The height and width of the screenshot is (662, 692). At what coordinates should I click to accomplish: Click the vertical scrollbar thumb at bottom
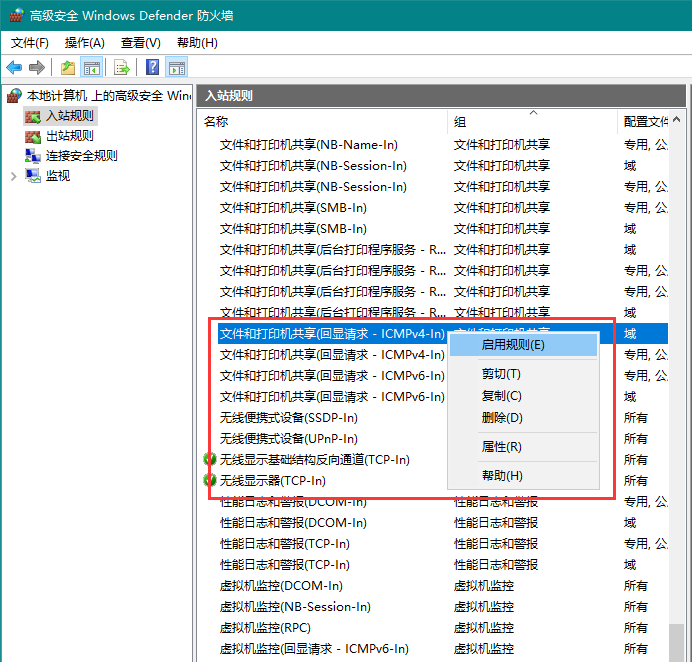tap(677, 643)
